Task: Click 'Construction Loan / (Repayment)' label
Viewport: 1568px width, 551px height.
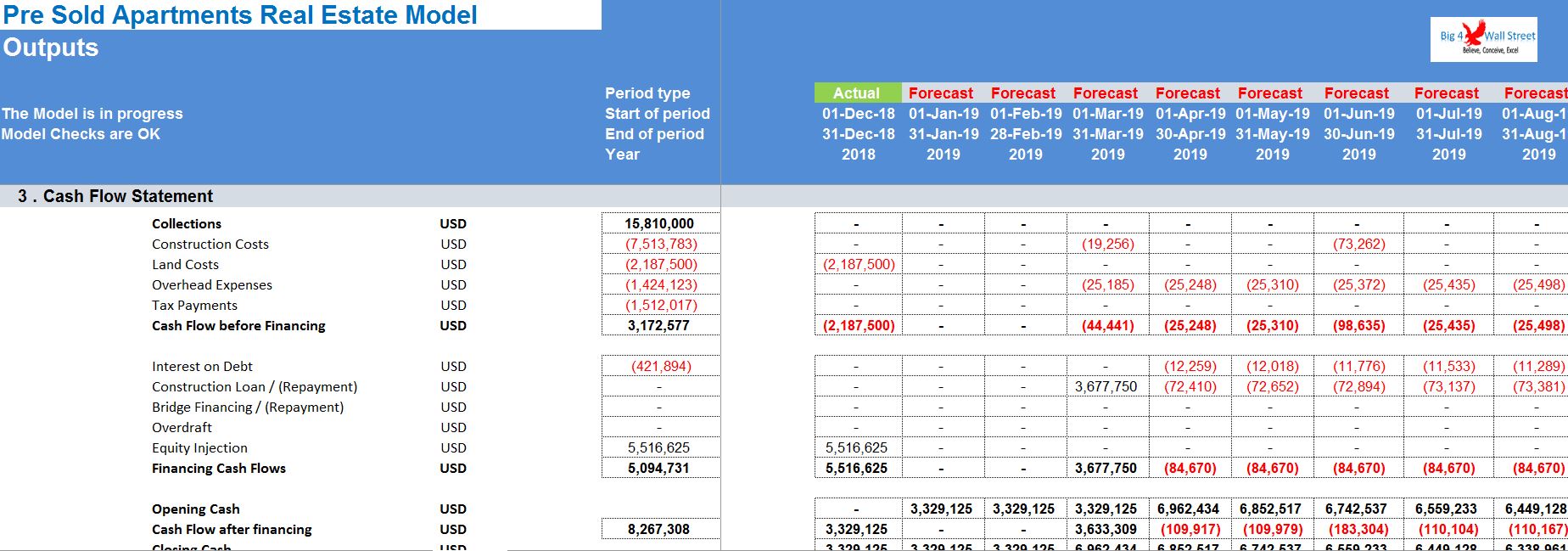Action: (255, 386)
